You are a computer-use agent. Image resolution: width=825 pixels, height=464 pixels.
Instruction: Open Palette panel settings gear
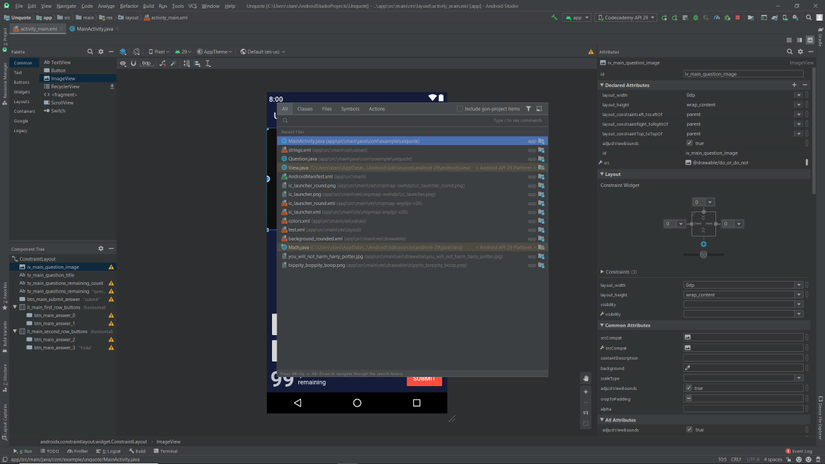point(101,52)
